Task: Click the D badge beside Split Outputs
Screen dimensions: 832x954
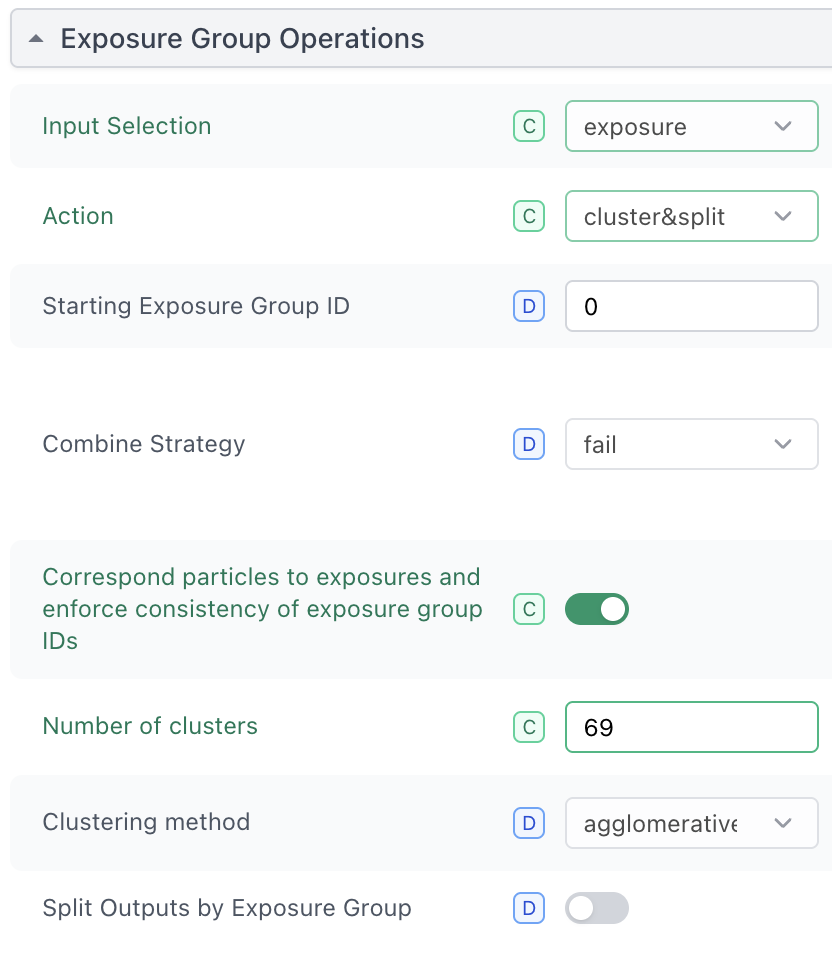Action: 529,908
